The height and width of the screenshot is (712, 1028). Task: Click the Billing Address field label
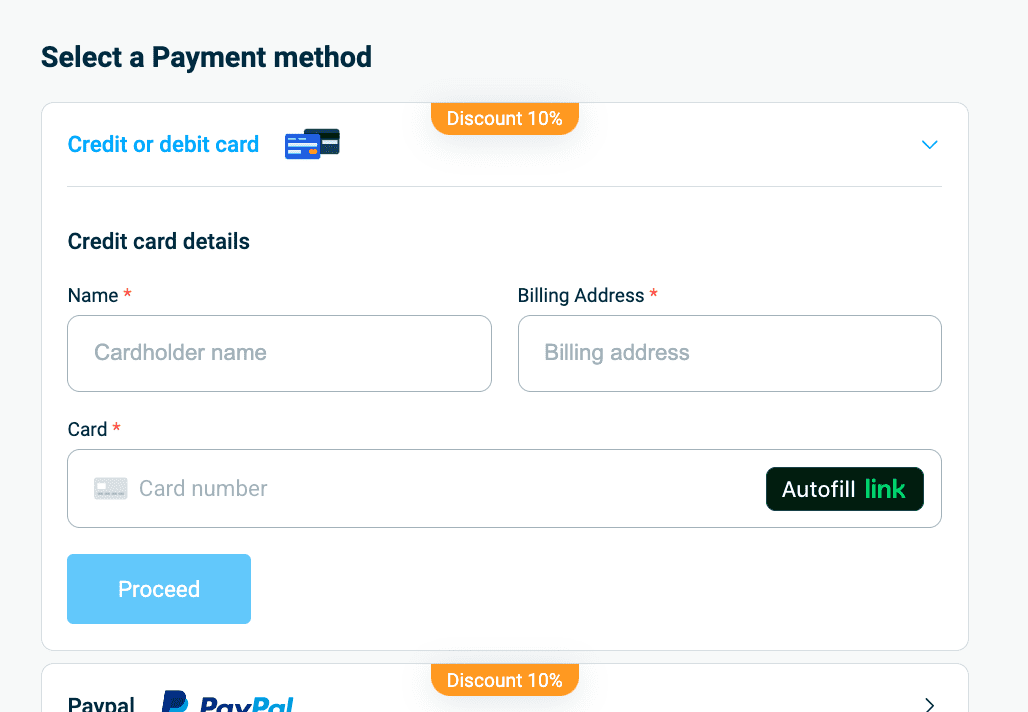coord(581,296)
